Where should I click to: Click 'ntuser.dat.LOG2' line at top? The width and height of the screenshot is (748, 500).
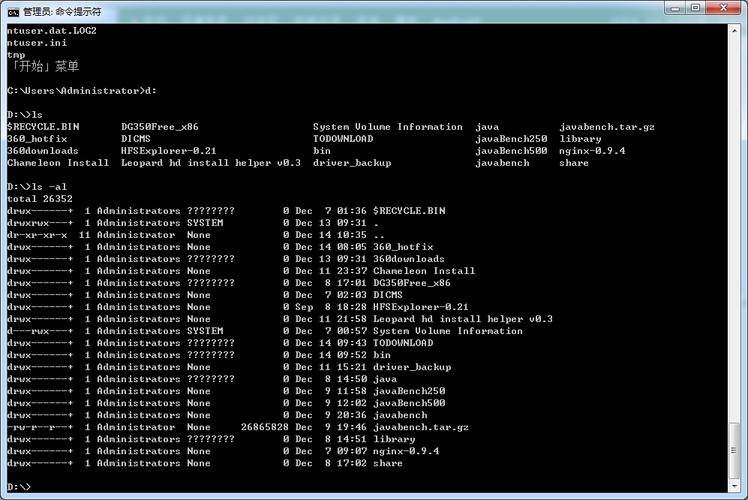[52, 31]
